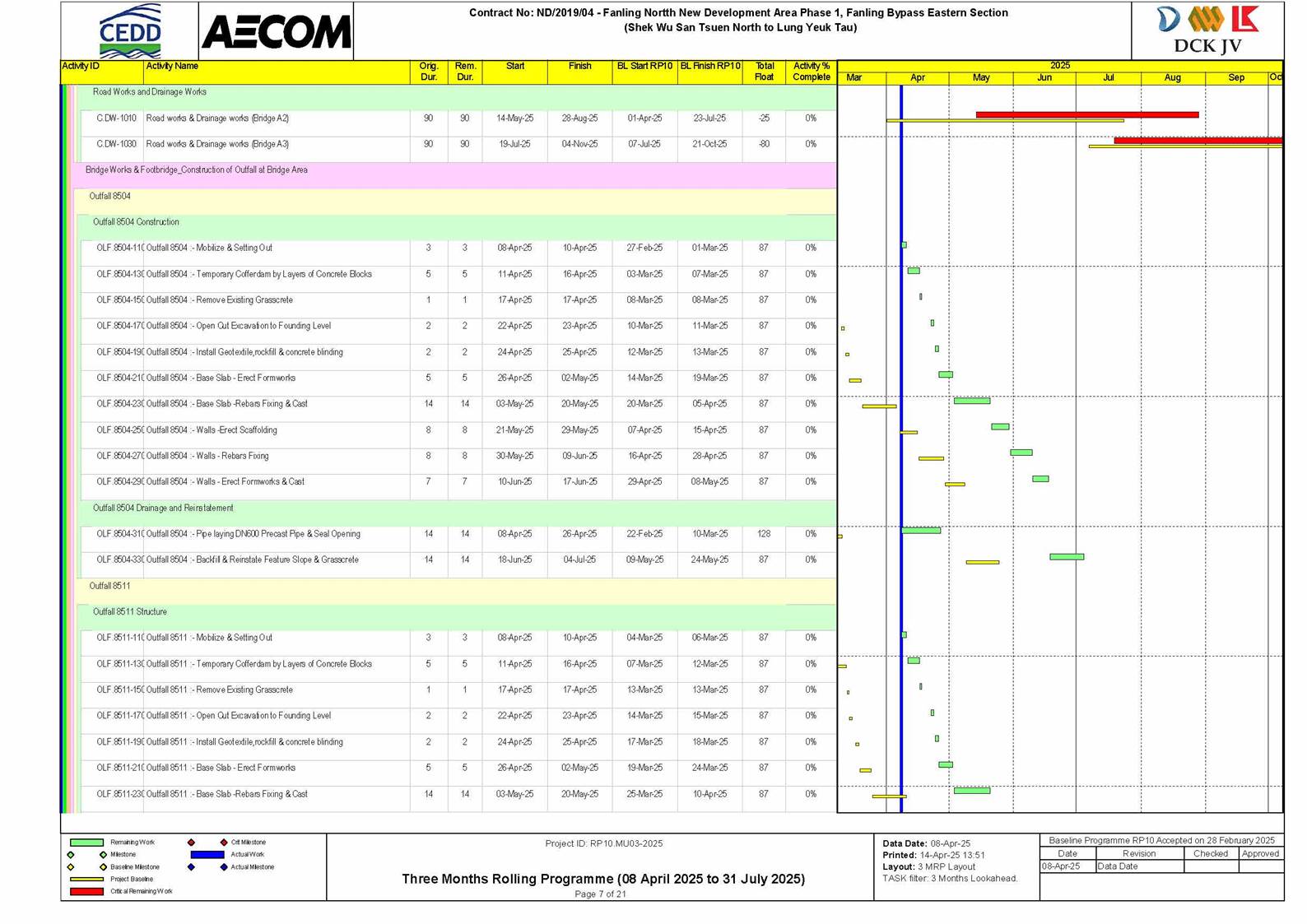Click the red critical bar for C.DW-1030
Viewport: 1307px width, 924px height.
click(x=1198, y=141)
